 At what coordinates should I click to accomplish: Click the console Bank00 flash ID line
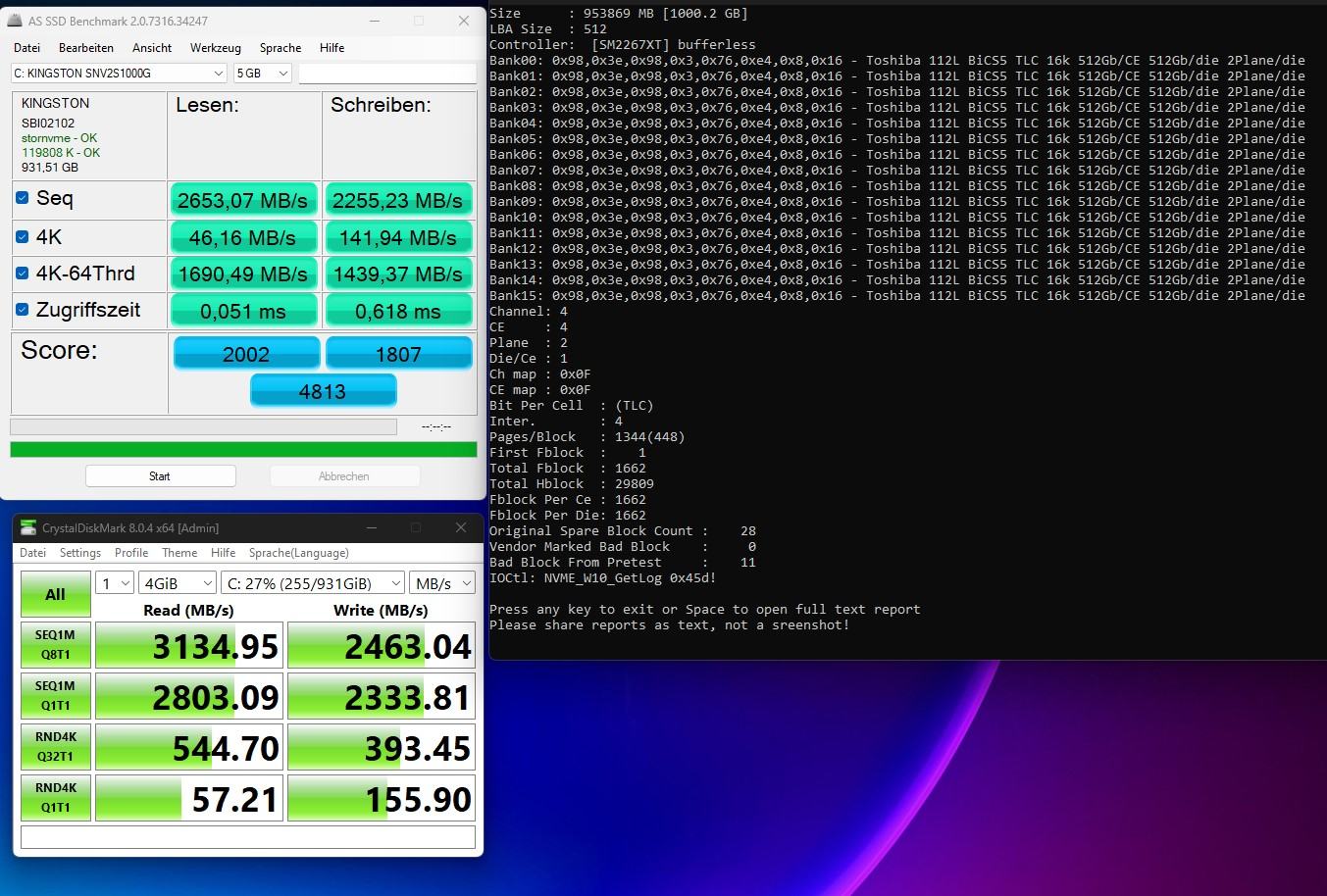(897, 61)
